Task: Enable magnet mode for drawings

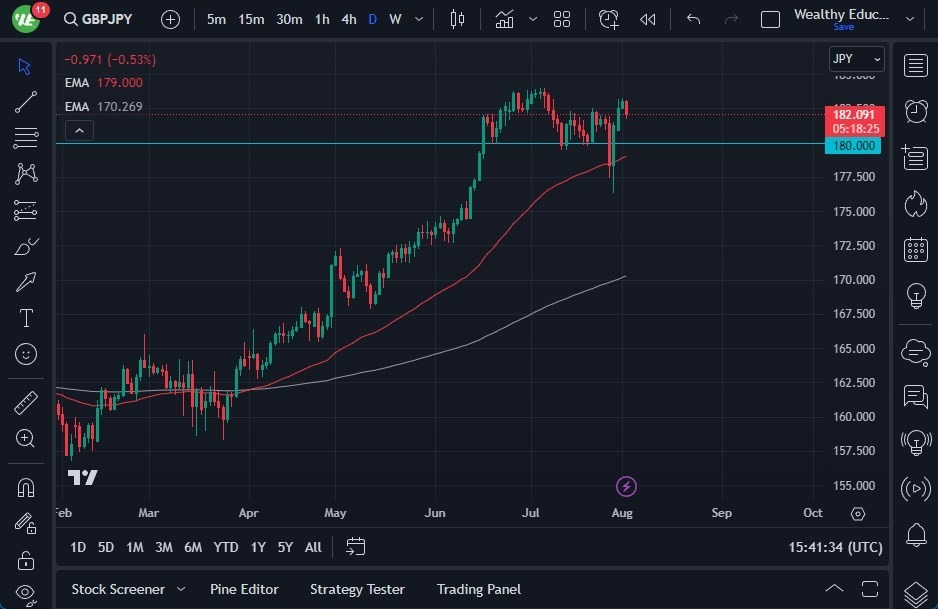Action: (x=25, y=487)
